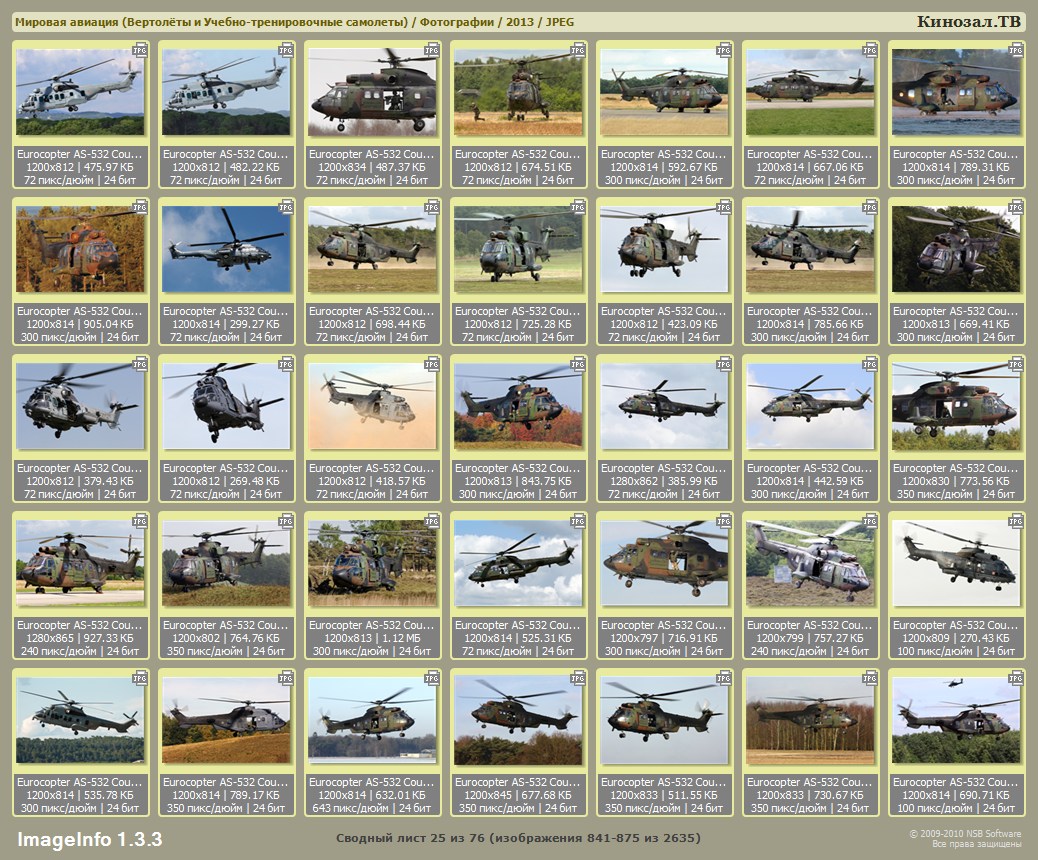The height and width of the screenshot is (860, 1038).
Task: Click JPG badge on the 475.97 КБ thumbnail
Action: pyautogui.click(x=140, y=49)
